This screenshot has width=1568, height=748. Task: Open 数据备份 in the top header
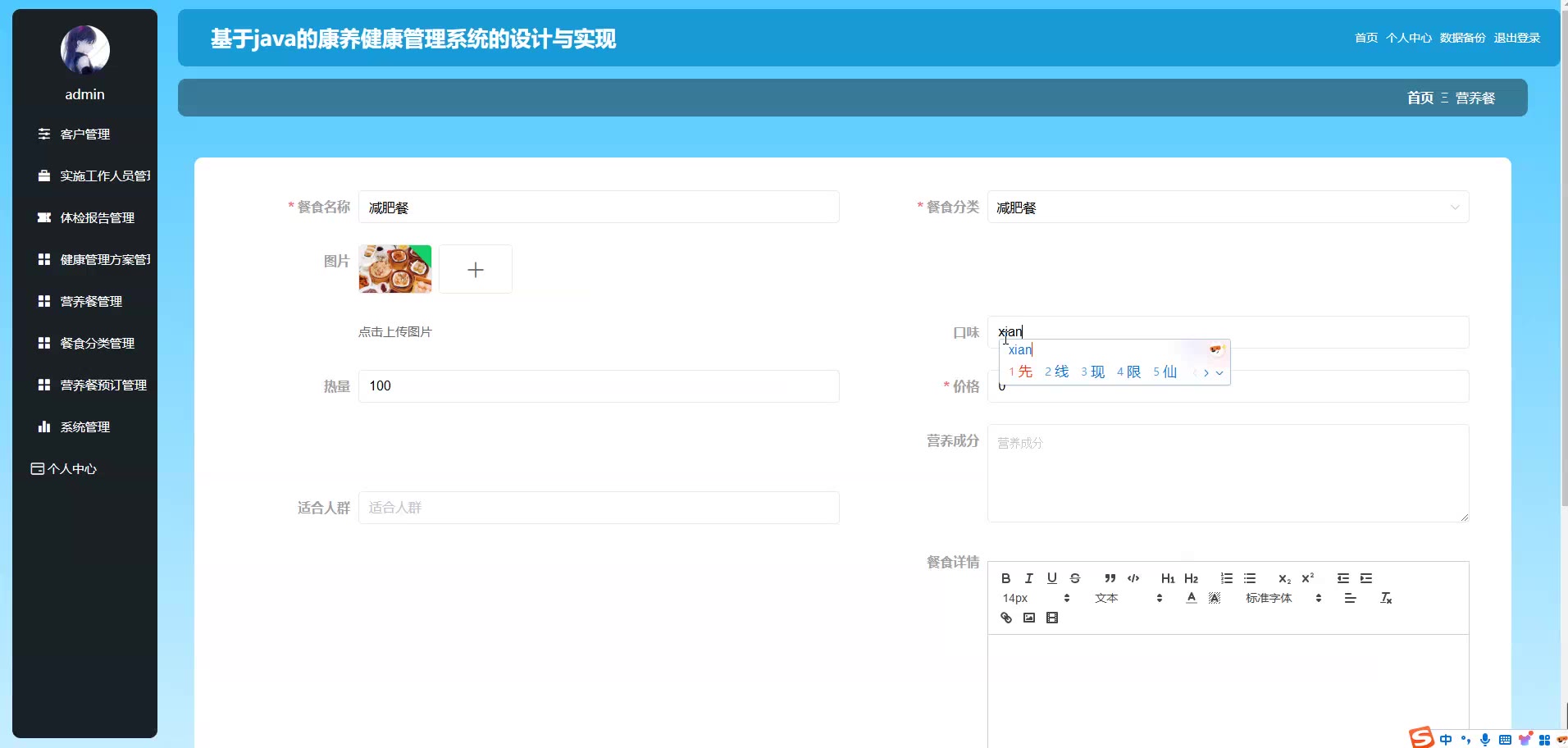coord(1463,38)
